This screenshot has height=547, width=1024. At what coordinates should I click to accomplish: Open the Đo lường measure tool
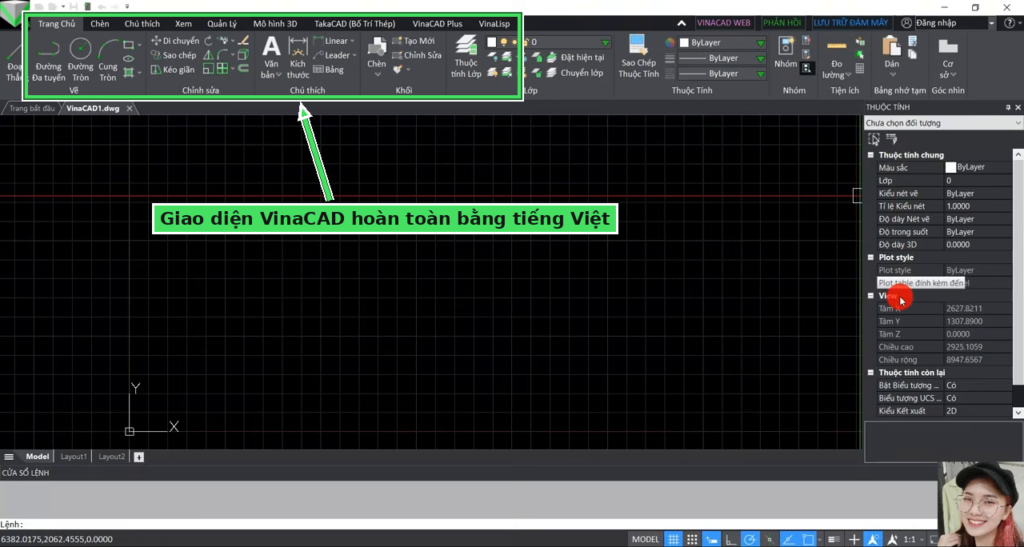point(836,60)
